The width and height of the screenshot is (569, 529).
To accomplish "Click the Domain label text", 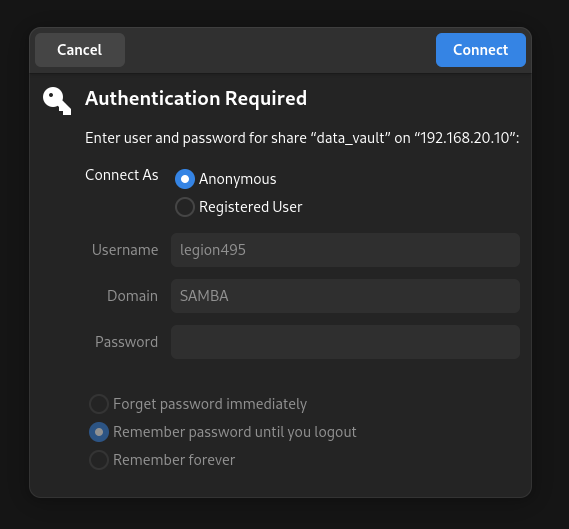I will (132, 296).
